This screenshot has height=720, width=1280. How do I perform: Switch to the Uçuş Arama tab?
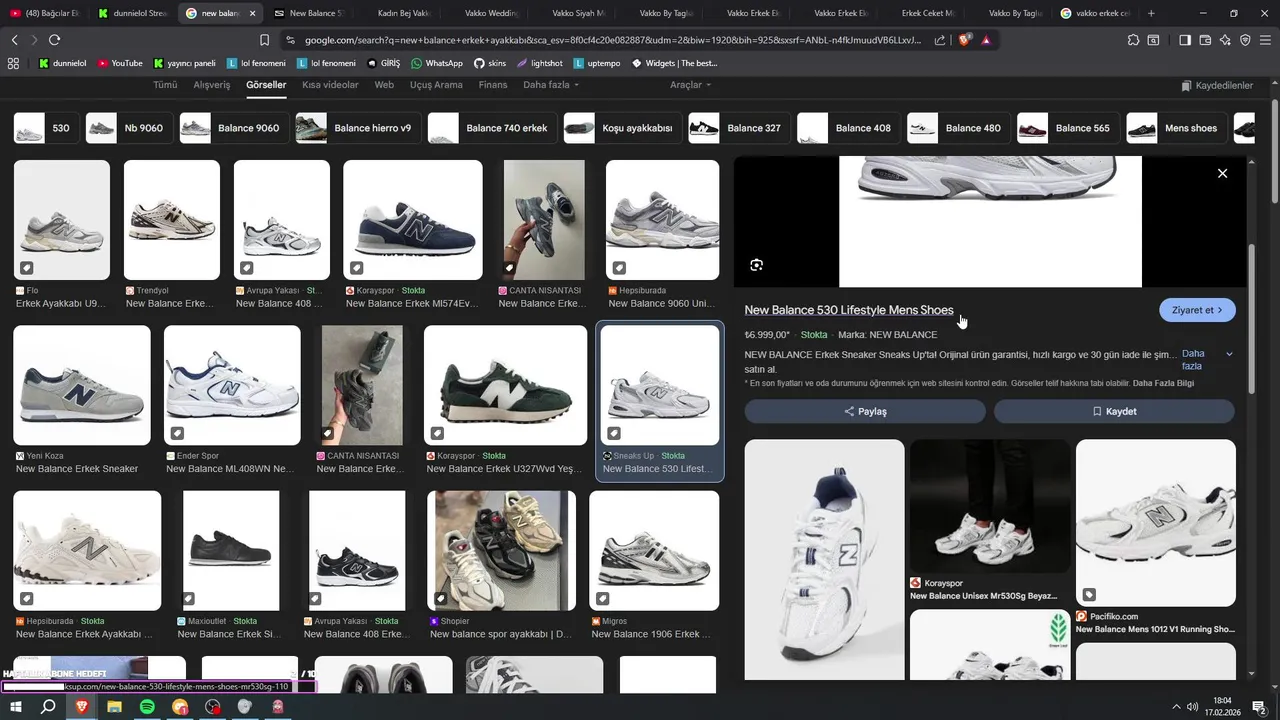coord(436,85)
